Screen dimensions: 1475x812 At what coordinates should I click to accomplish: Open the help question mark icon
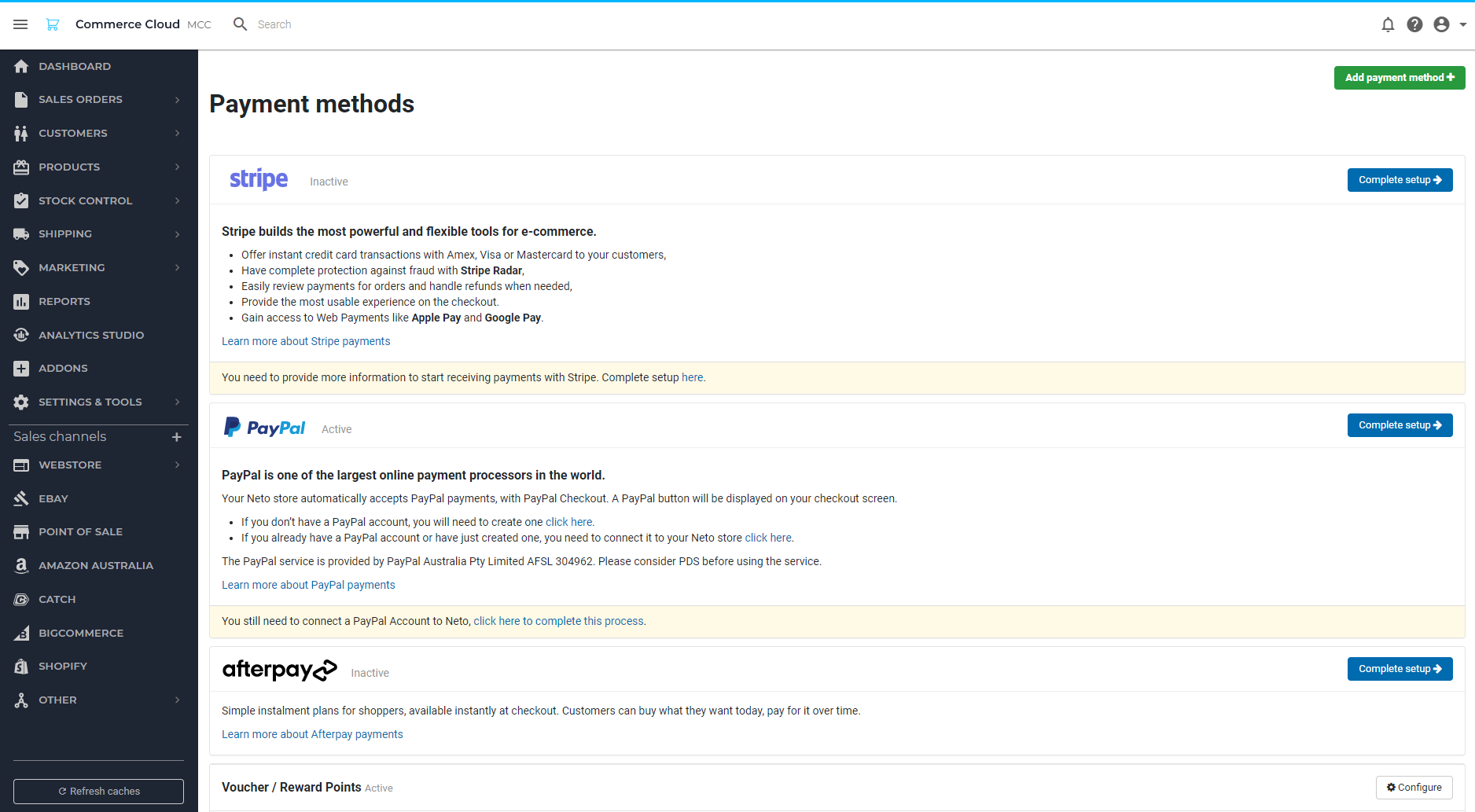click(x=1414, y=24)
